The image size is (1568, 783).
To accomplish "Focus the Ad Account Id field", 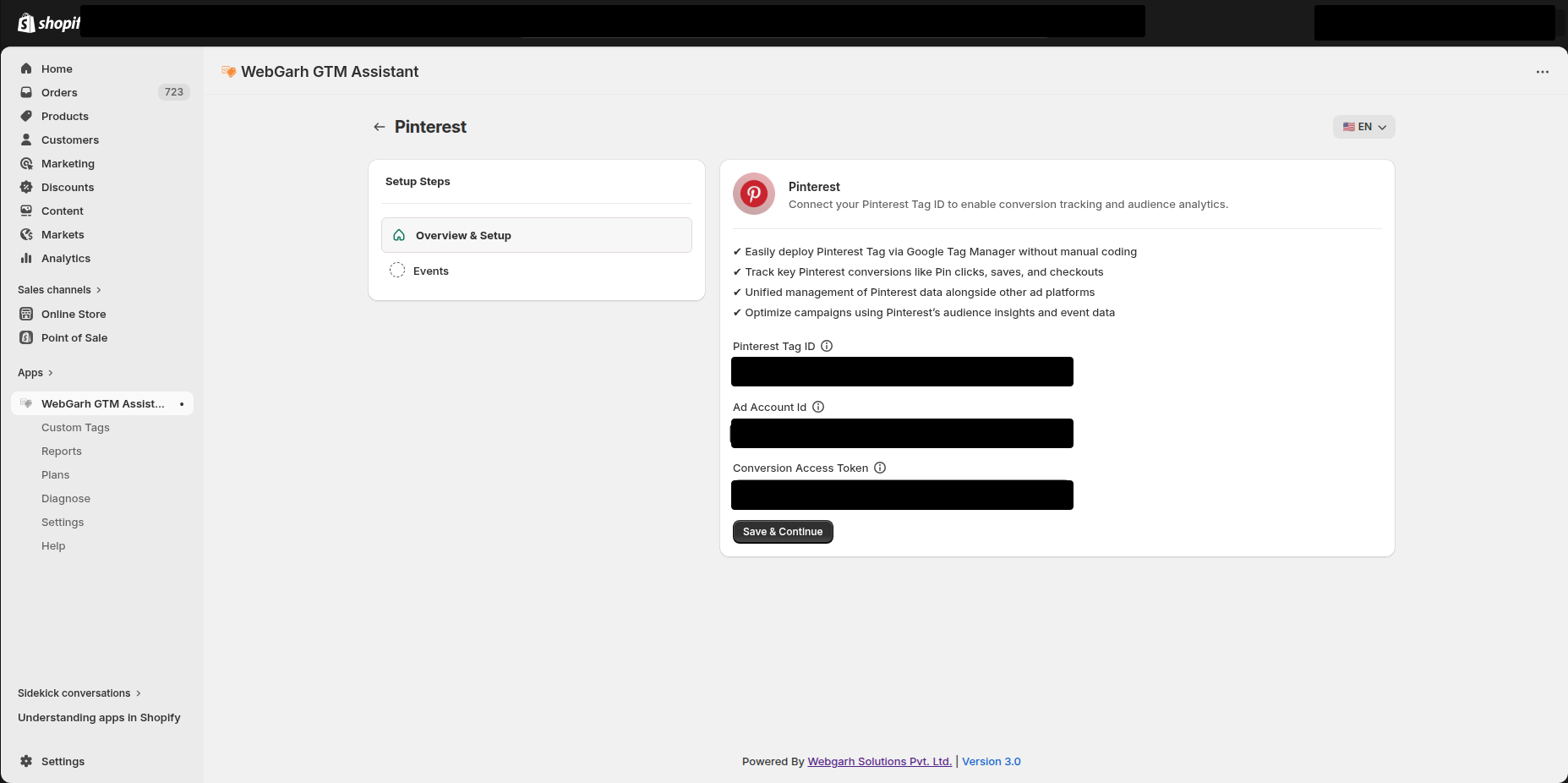I will pyautogui.click(x=902, y=434).
